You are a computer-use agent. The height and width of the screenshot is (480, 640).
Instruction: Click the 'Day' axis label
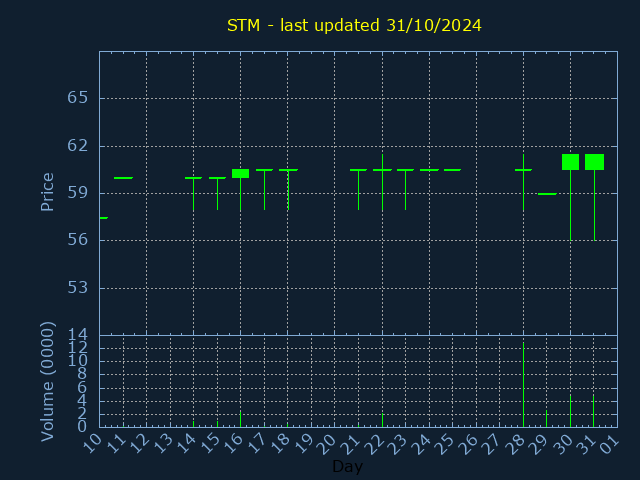[x=347, y=466]
